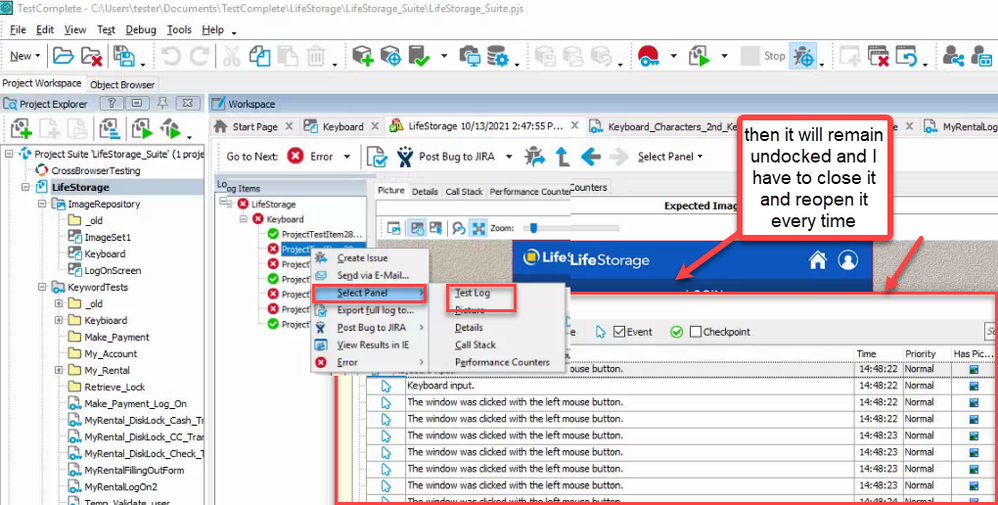The image size is (998, 505).
Task: Expand the Make_Payment folder in tree
Action: click(59, 337)
